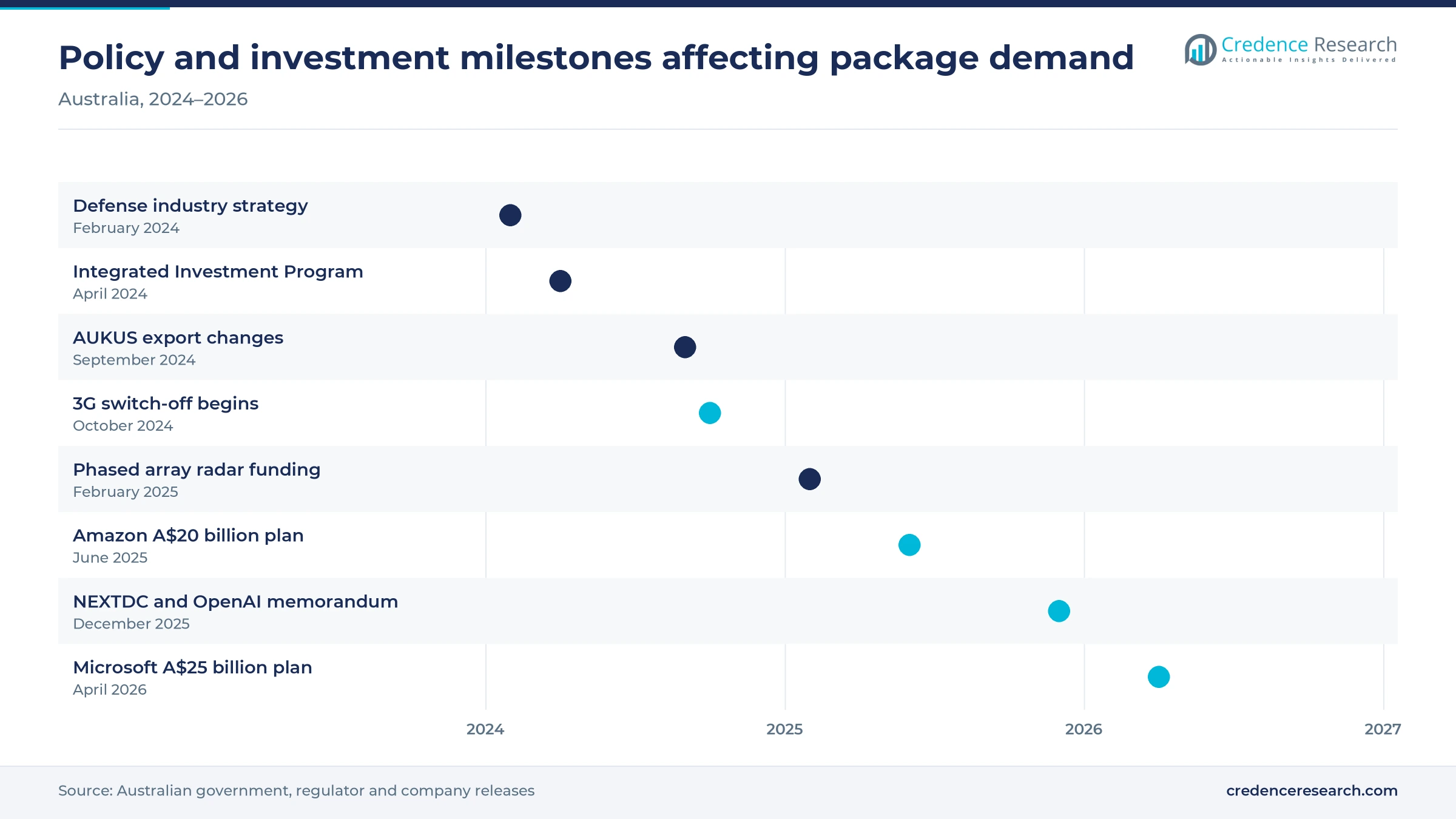Click the Credence Research logo icon
The width and height of the screenshot is (1456, 819).
click(1201, 50)
